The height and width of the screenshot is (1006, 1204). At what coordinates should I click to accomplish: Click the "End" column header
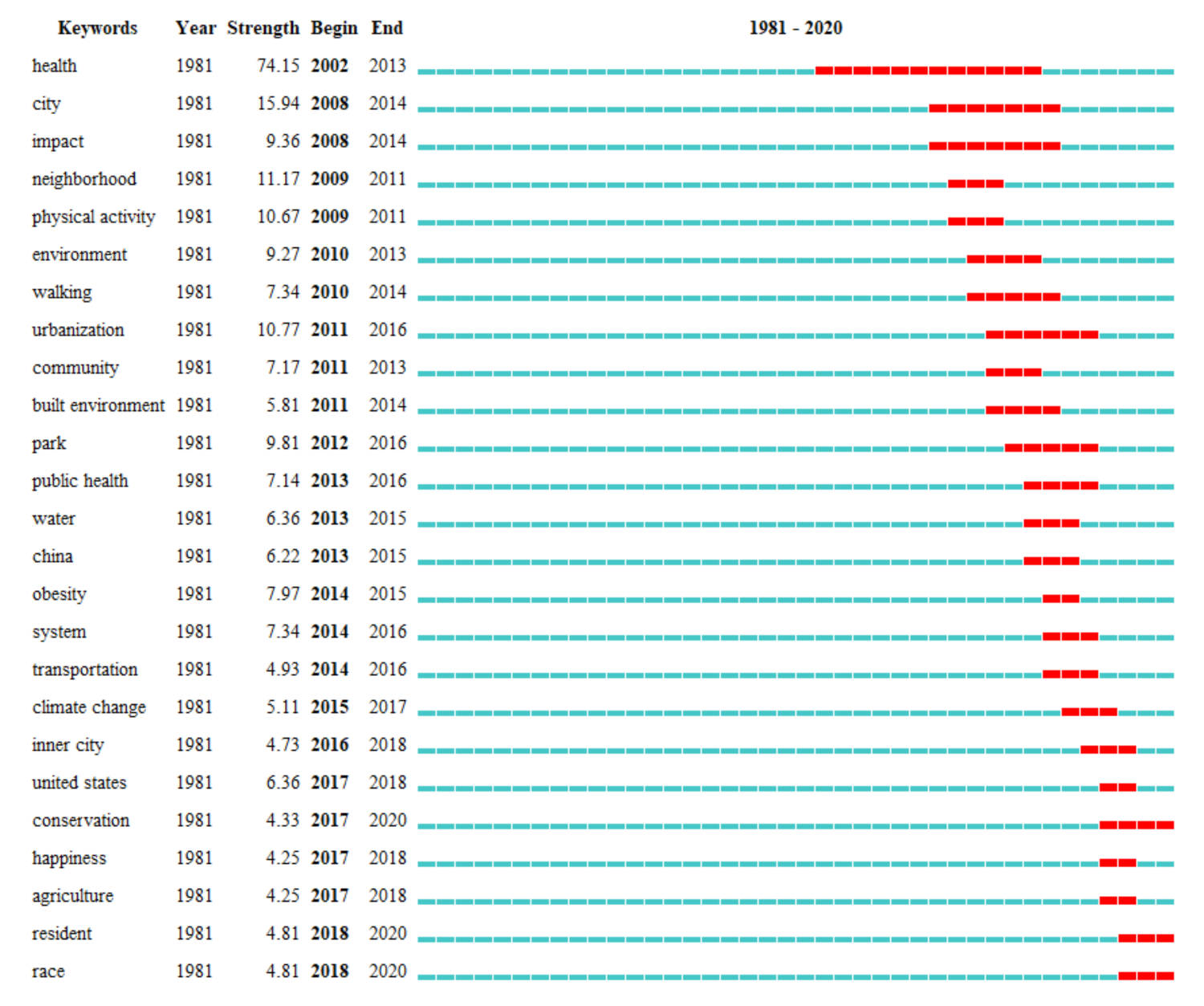click(x=387, y=28)
